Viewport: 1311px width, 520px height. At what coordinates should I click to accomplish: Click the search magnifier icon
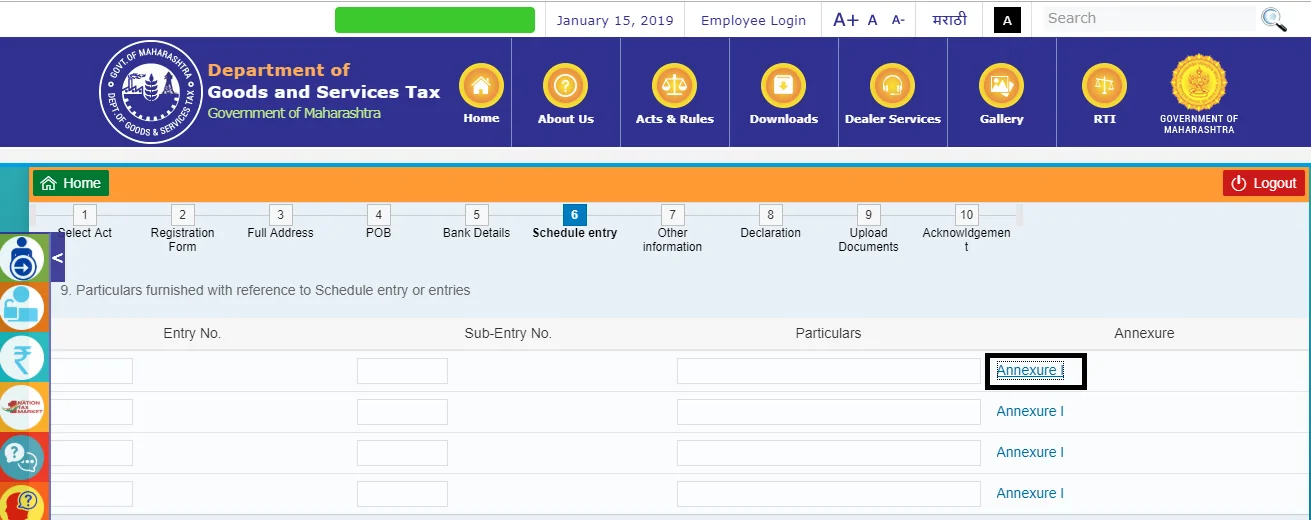click(x=1273, y=19)
